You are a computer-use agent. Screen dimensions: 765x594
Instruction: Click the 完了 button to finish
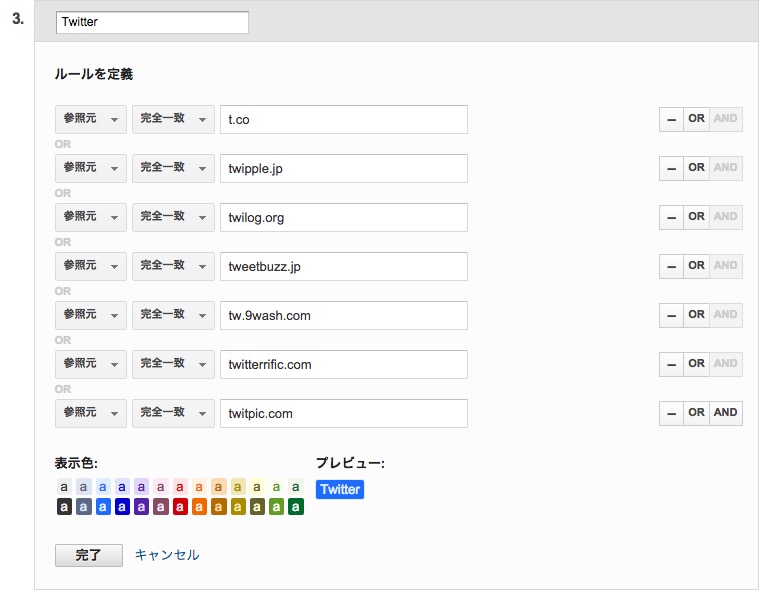(89, 555)
